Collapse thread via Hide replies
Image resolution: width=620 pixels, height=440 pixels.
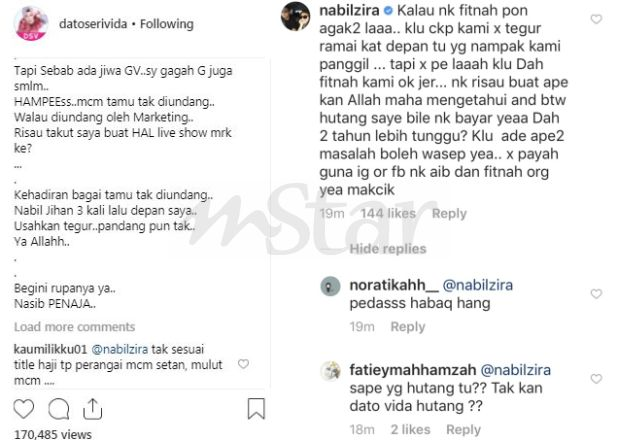click(388, 249)
